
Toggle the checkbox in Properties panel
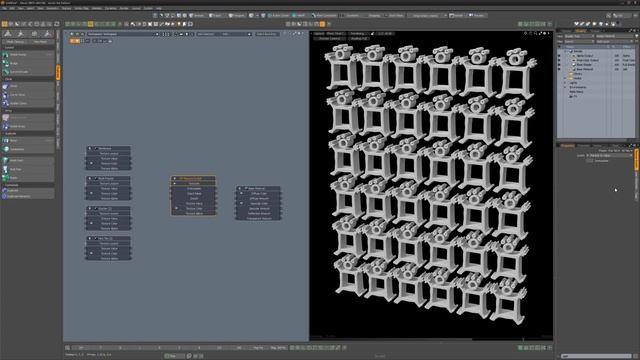coord(589,161)
